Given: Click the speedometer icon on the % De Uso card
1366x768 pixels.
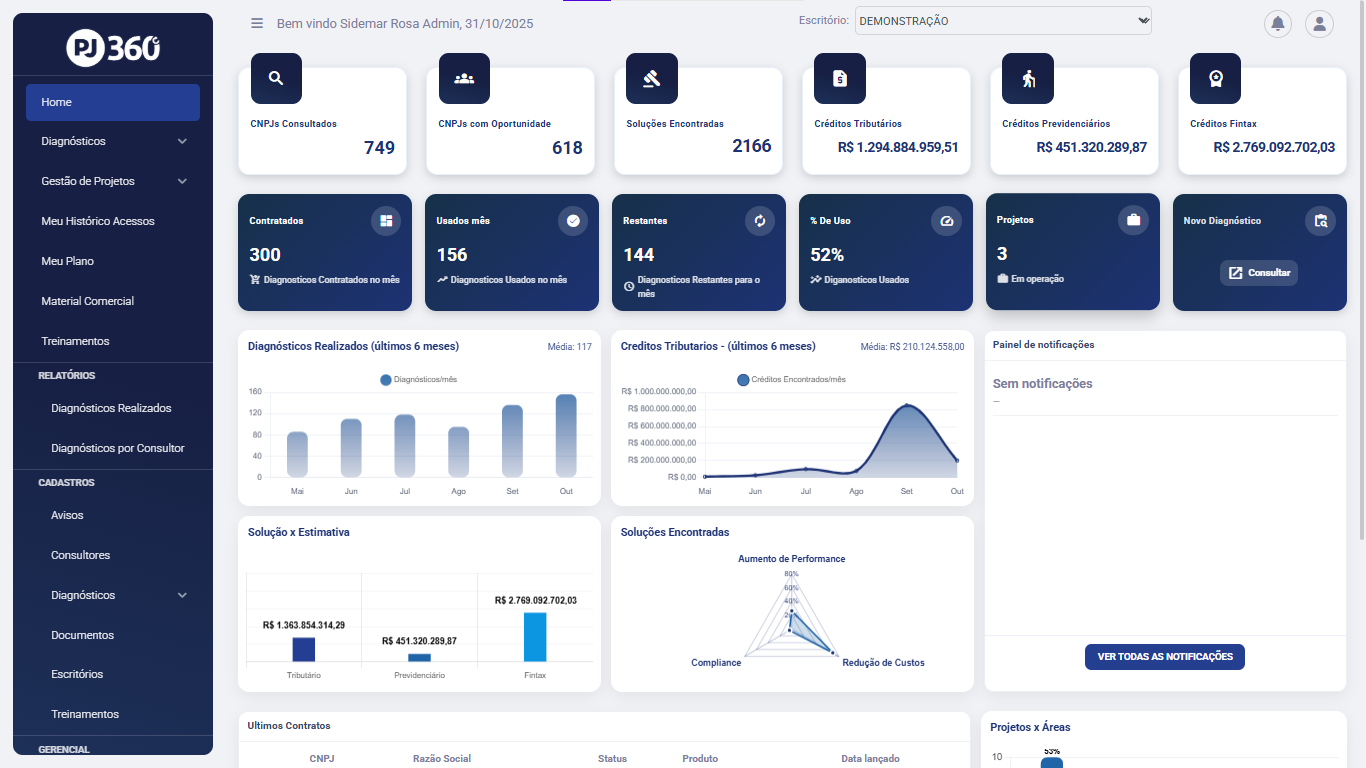Looking at the screenshot, I should pyautogui.click(x=946, y=220).
